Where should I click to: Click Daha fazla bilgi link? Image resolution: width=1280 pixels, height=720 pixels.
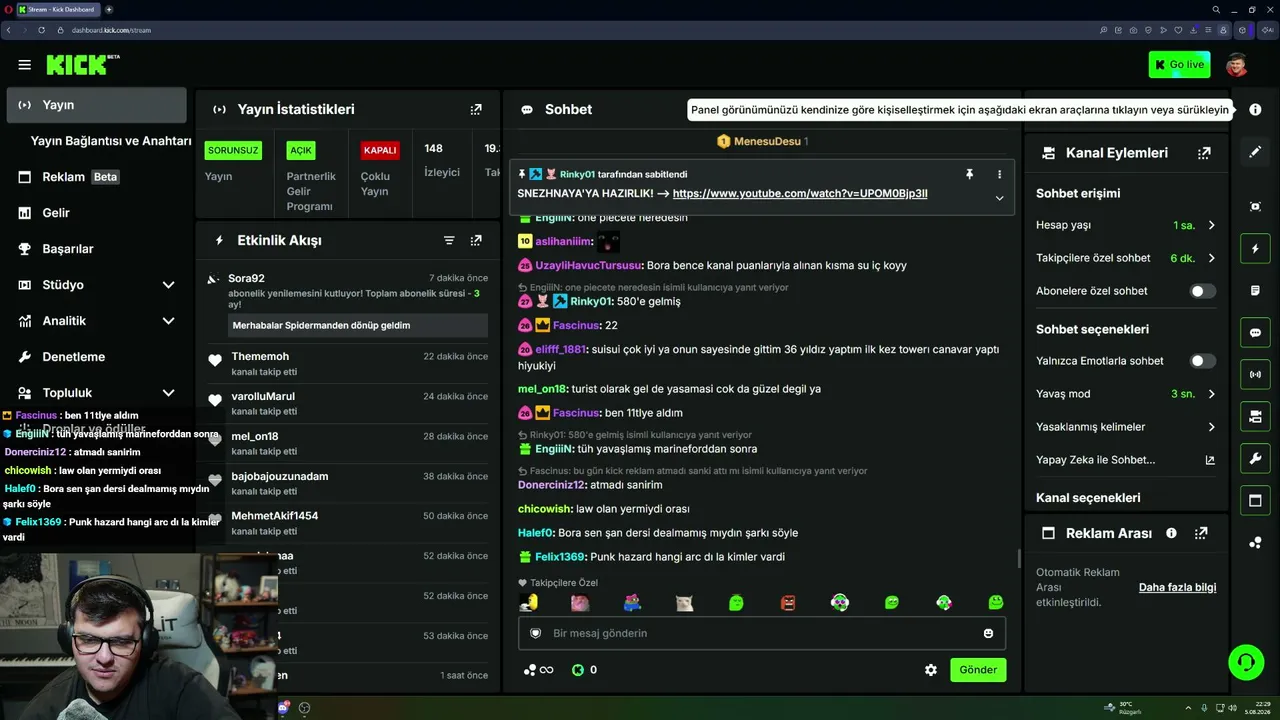click(x=1177, y=588)
